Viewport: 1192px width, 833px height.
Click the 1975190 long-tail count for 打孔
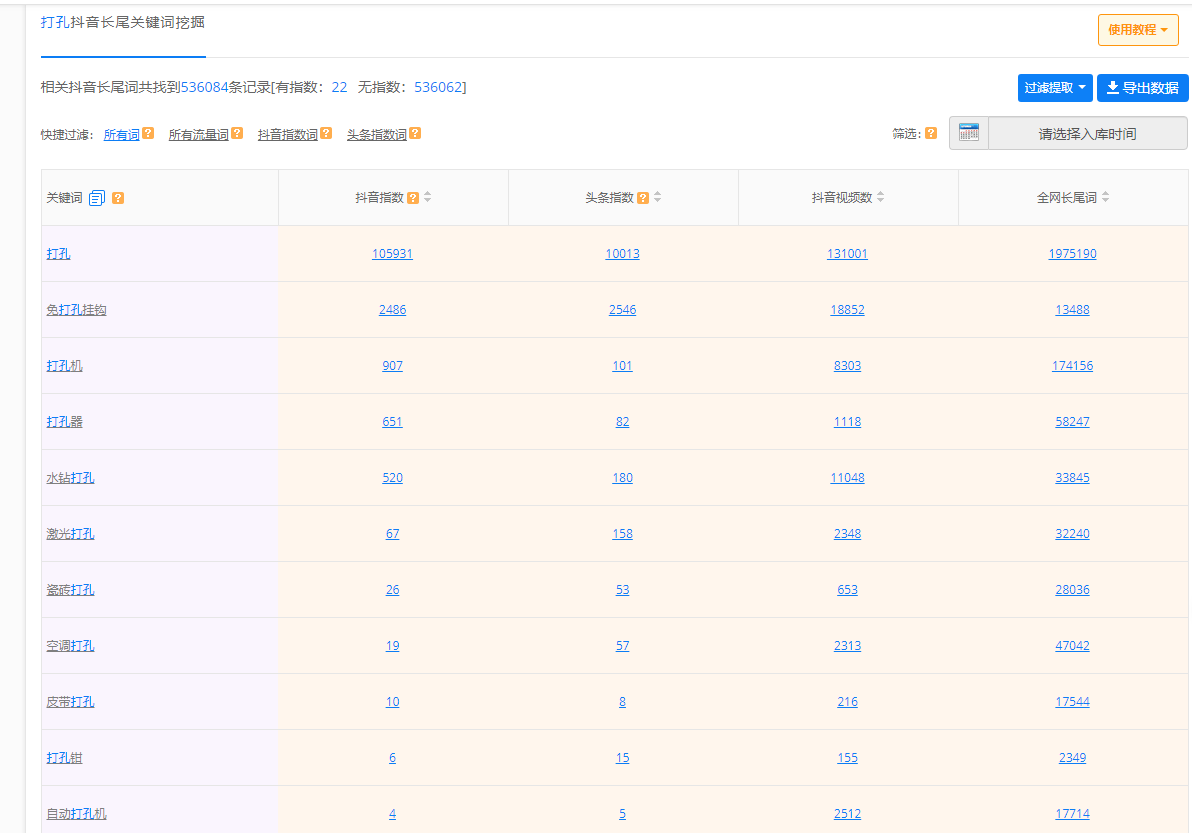1072,254
